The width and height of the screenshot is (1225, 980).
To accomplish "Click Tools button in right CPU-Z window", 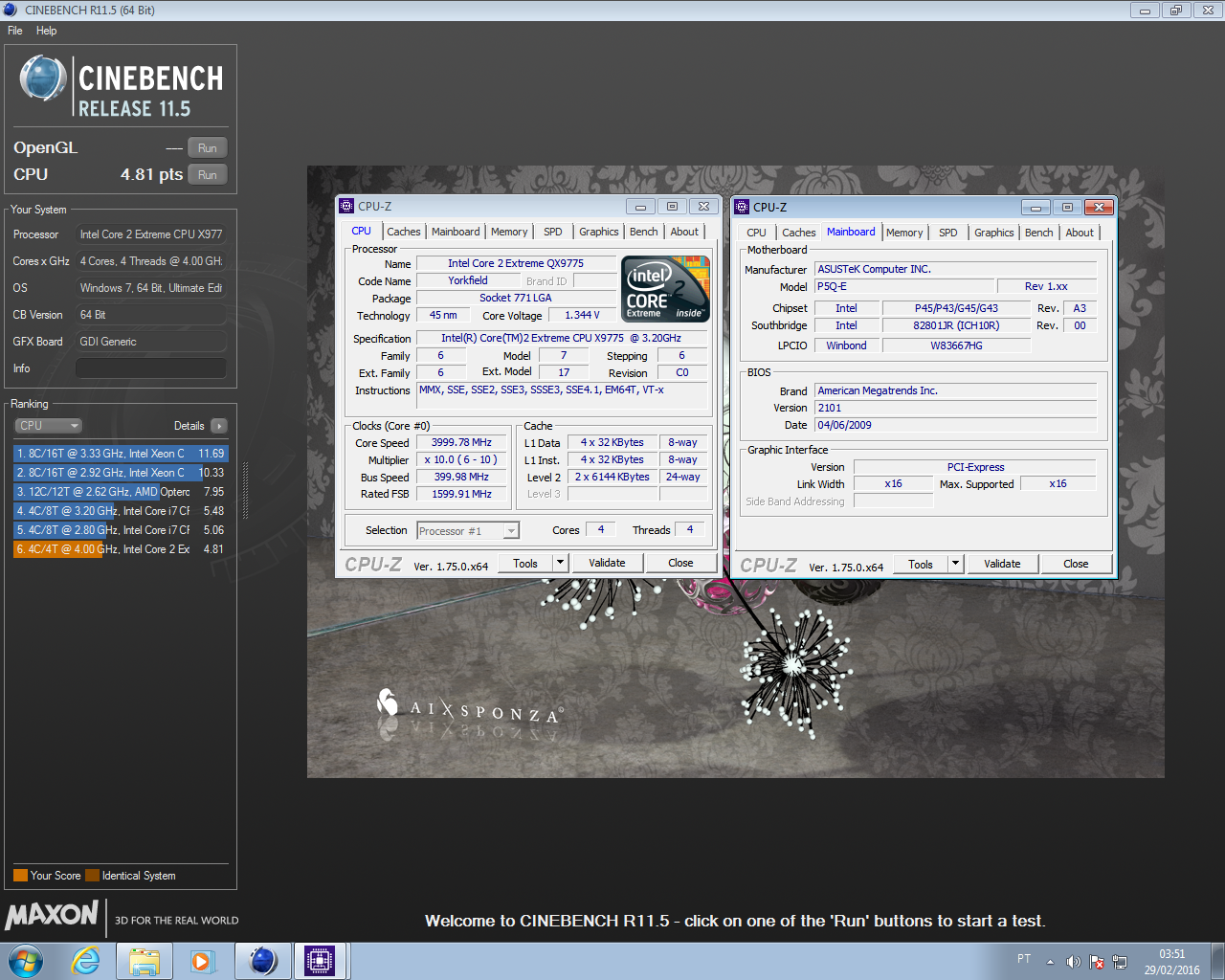I will pyautogui.click(x=921, y=564).
